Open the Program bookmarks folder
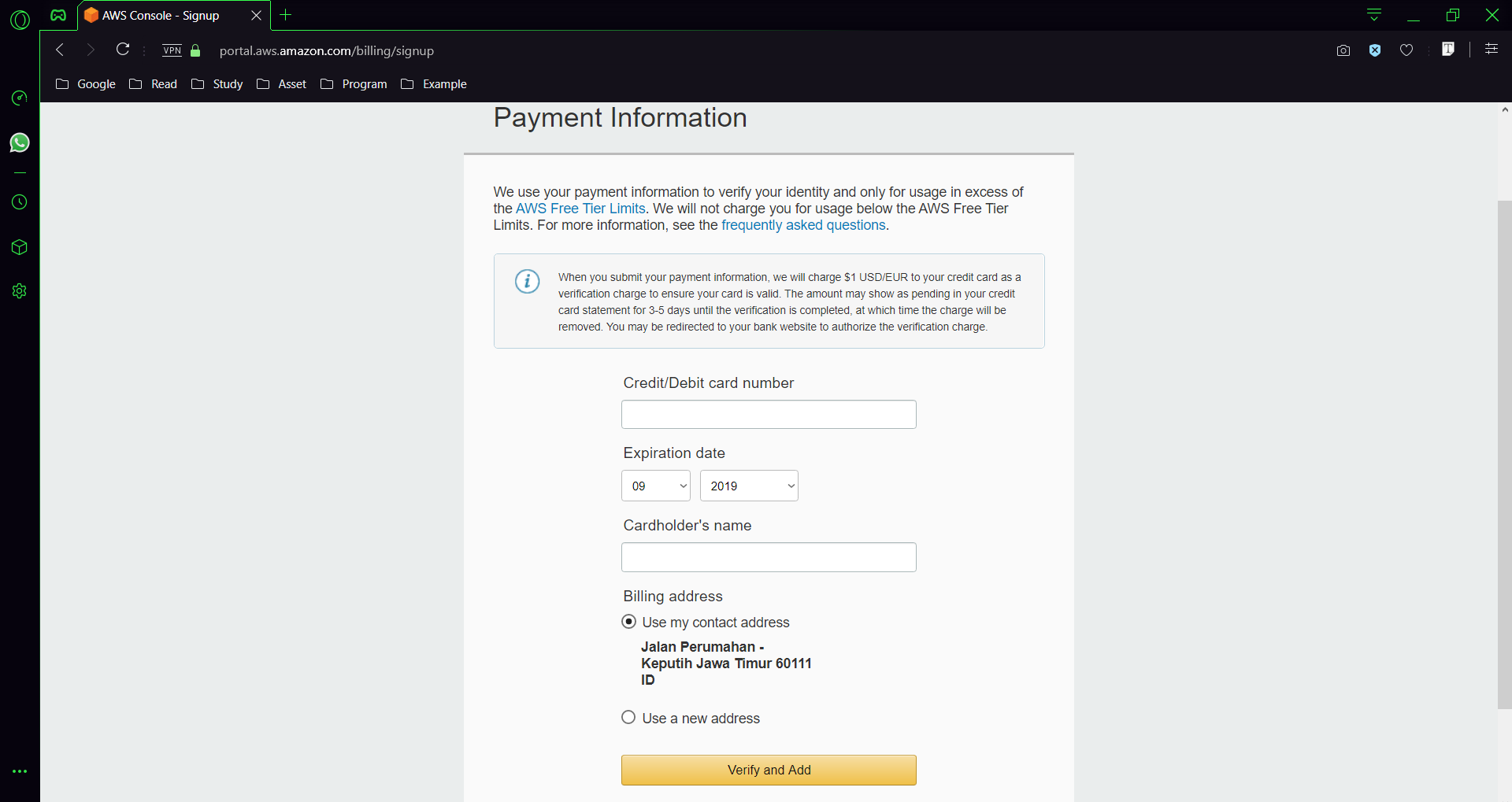 354,84
